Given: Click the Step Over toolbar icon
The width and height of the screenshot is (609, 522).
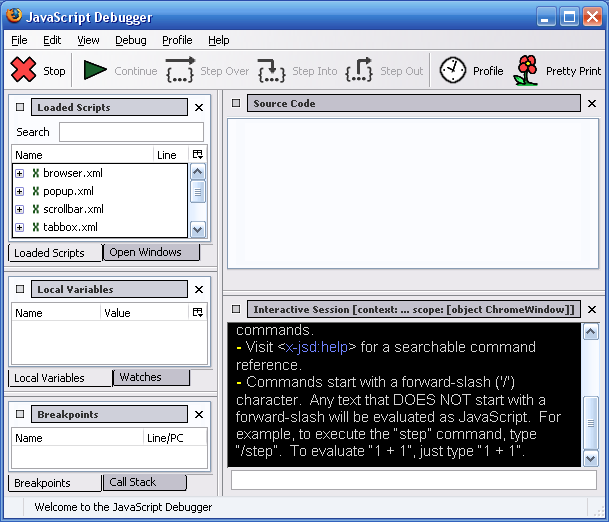Looking at the screenshot, I should tap(180, 70).
